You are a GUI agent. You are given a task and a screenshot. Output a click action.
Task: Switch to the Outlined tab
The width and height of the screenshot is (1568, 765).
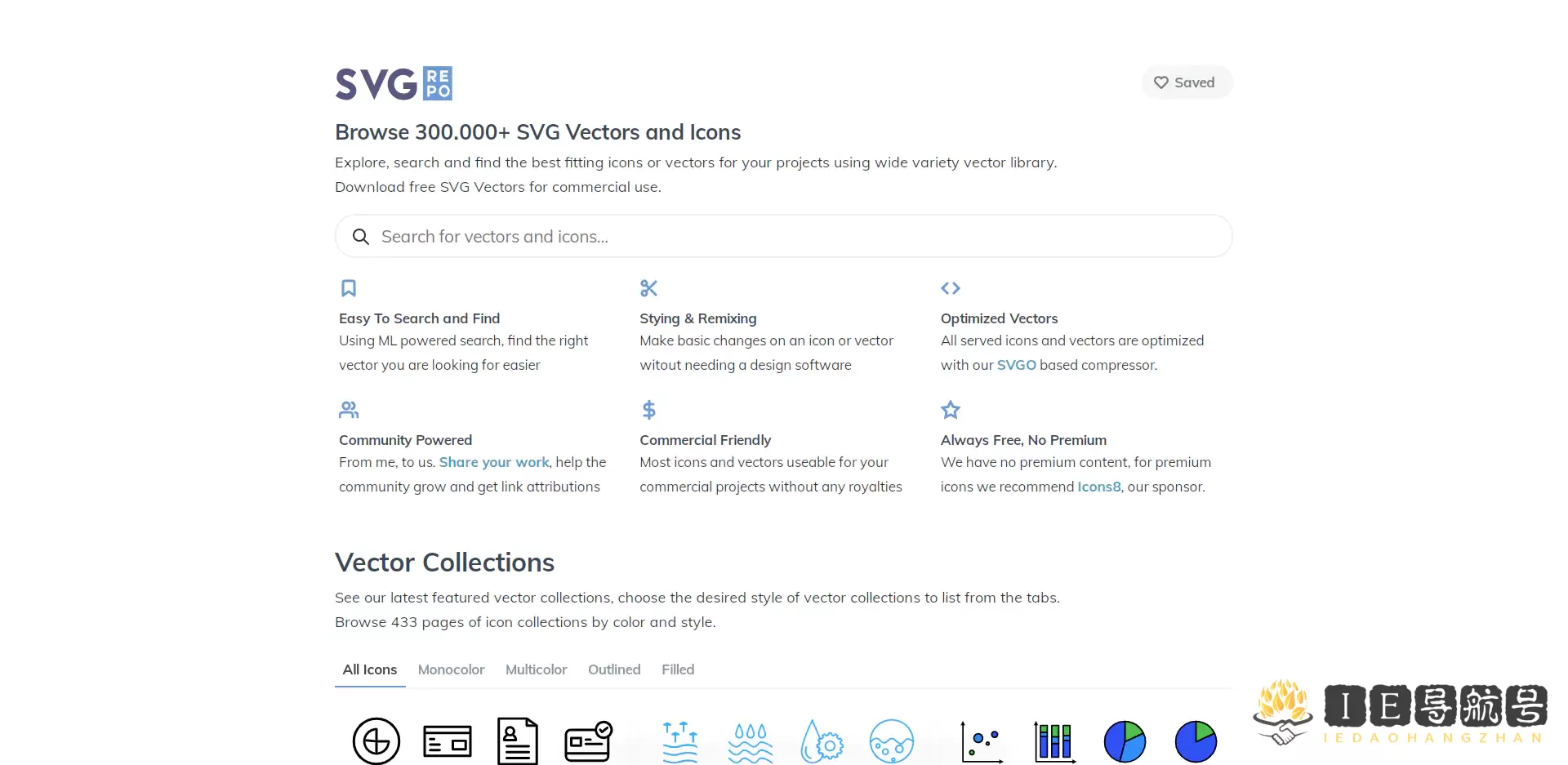[x=614, y=669]
